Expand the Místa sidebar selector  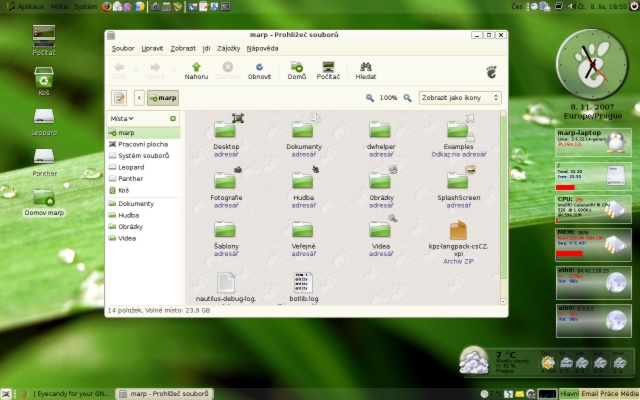pos(122,118)
